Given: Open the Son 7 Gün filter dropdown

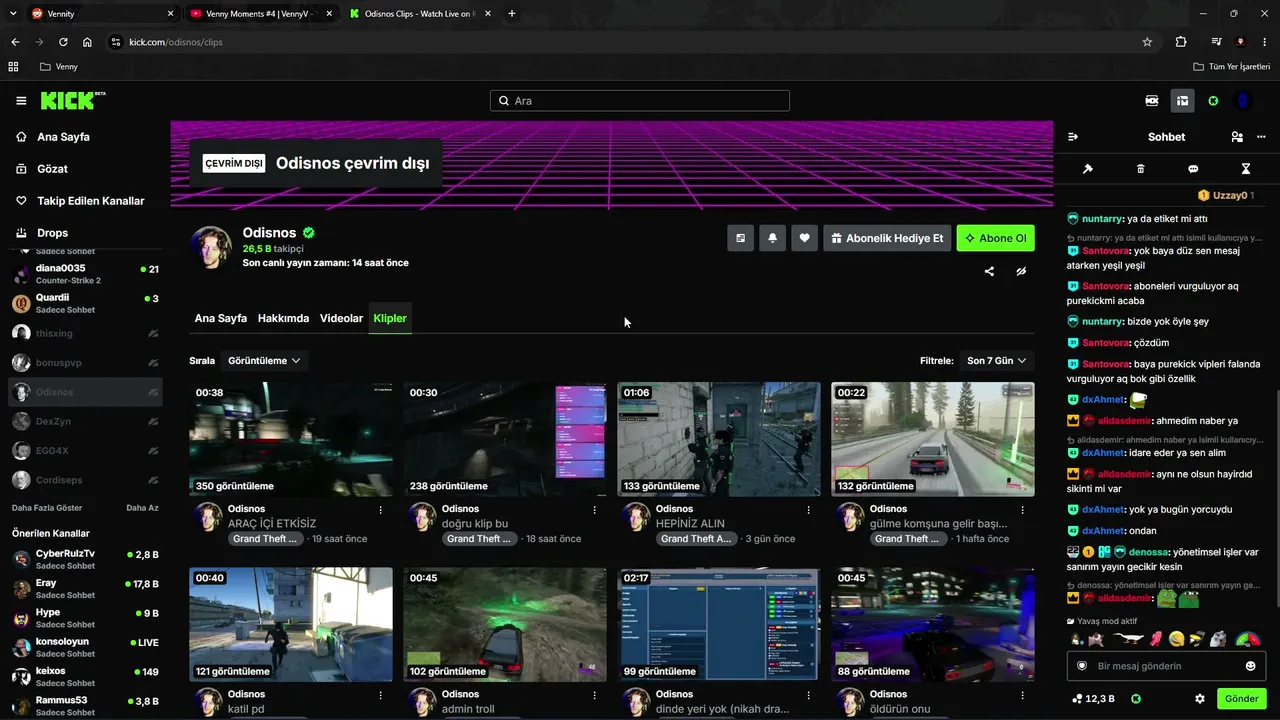Looking at the screenshot, I should click(x=996, y=360).
